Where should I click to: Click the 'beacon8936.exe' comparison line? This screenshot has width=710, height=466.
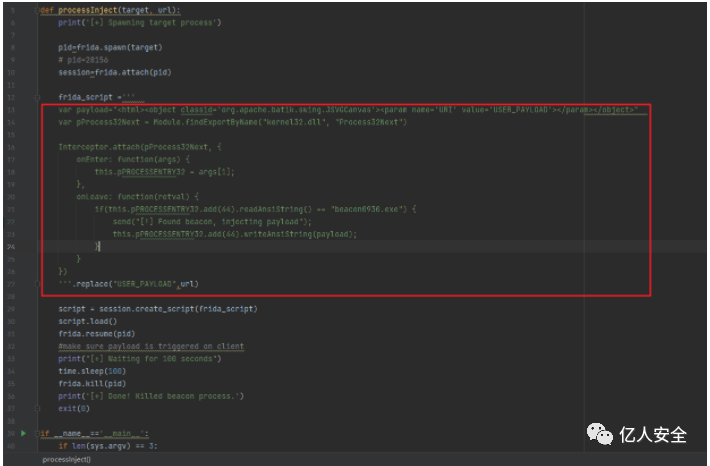click(x=255, y=209)
